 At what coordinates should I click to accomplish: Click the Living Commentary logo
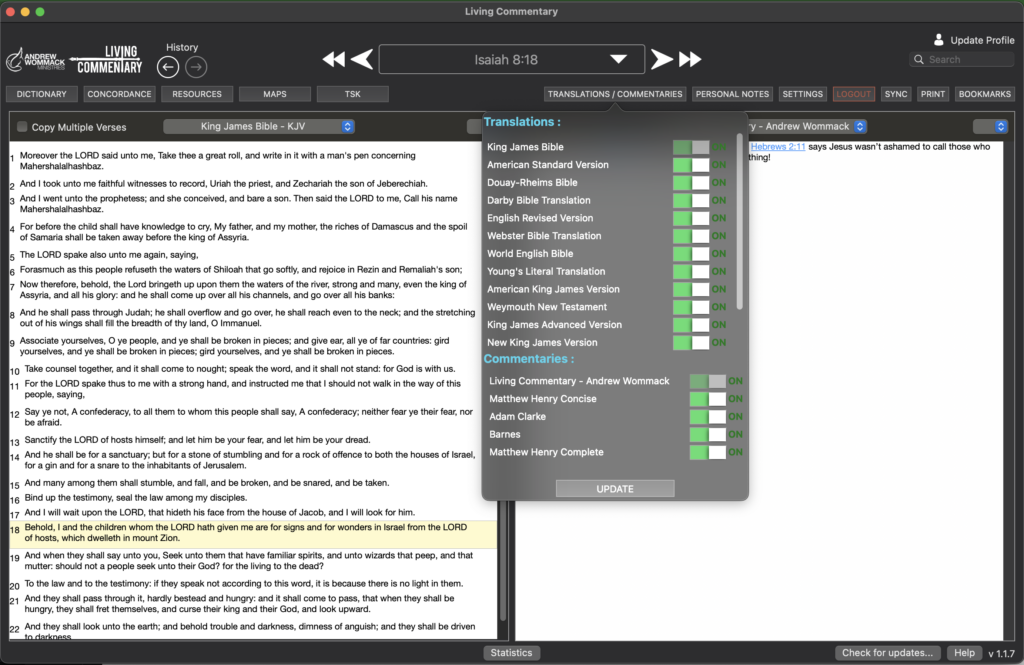tap(109, 60)
